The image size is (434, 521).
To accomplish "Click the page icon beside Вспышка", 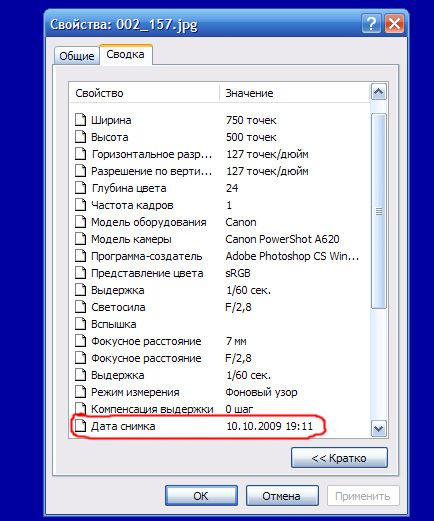I will pos(80,324).
